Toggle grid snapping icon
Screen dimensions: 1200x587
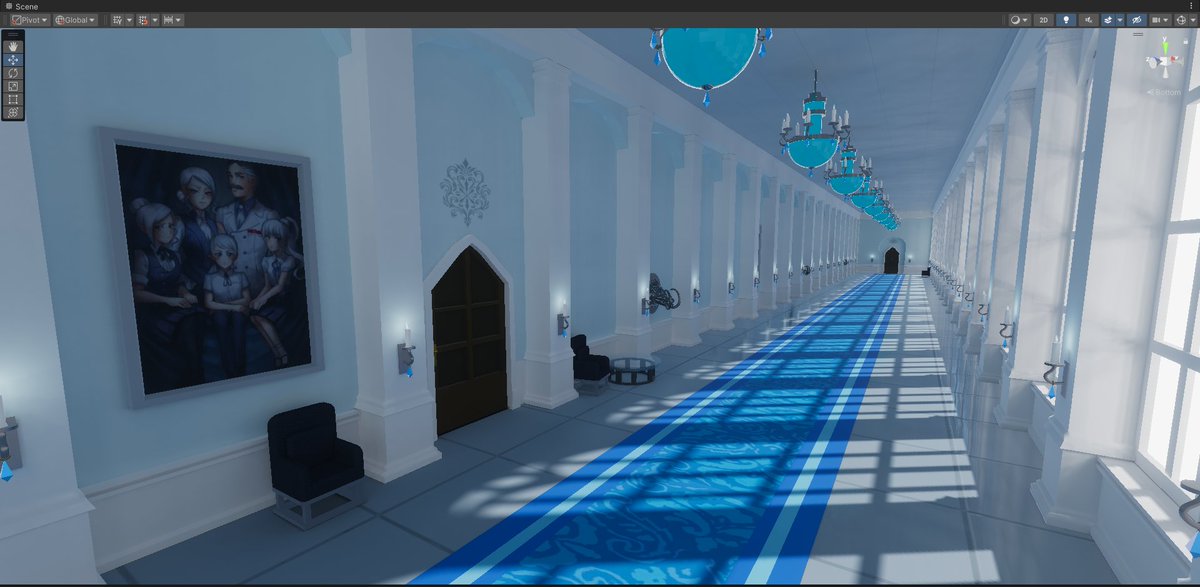pos(143,20)
